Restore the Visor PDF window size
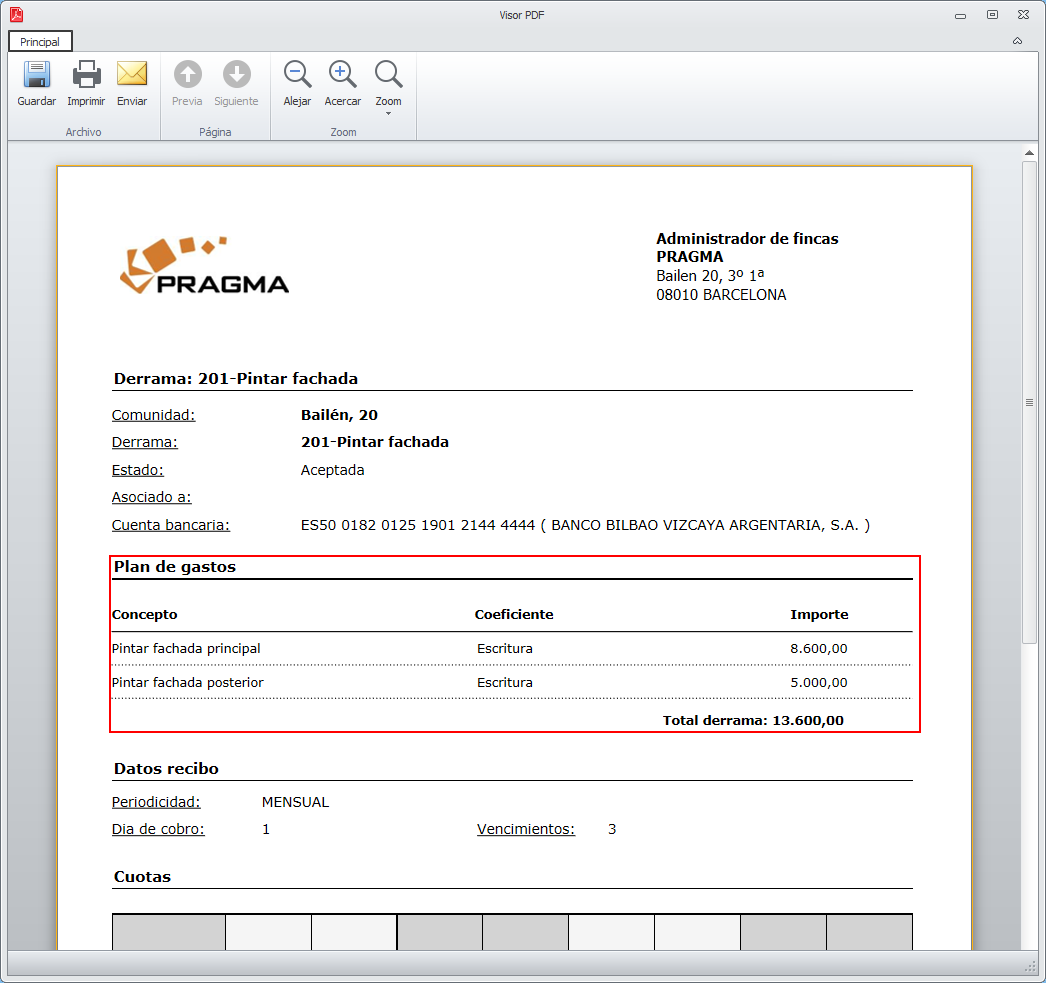 coord(992,15)
